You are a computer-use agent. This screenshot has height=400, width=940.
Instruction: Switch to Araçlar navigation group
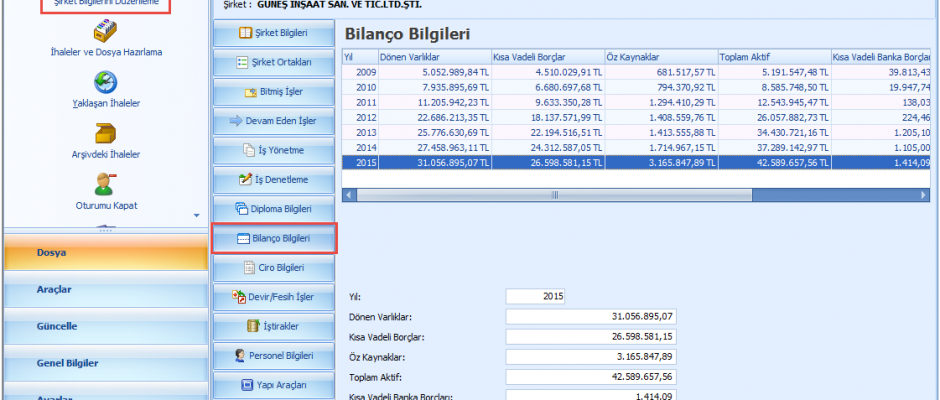(104, 290)
